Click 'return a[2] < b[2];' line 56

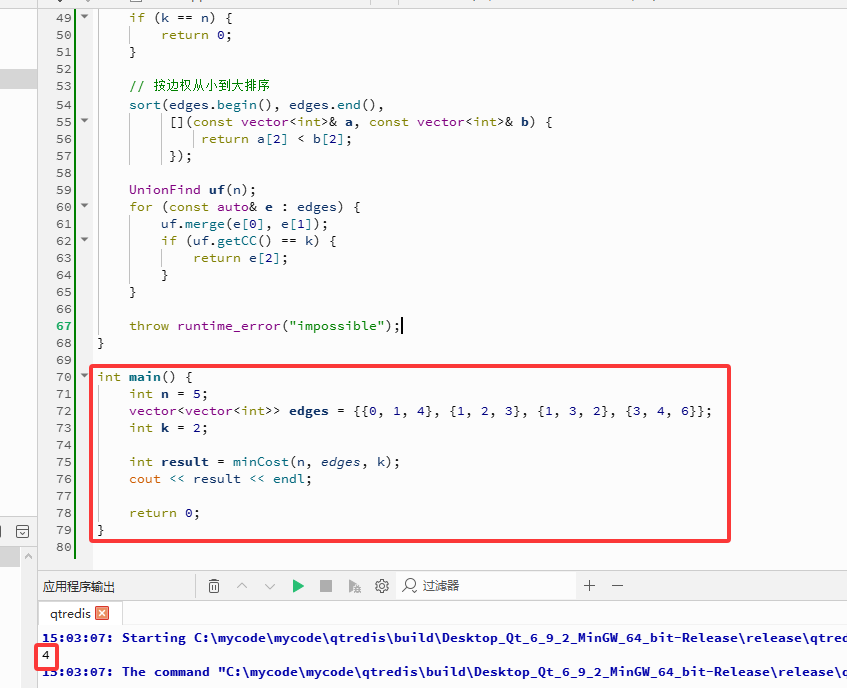pos(277,139)
